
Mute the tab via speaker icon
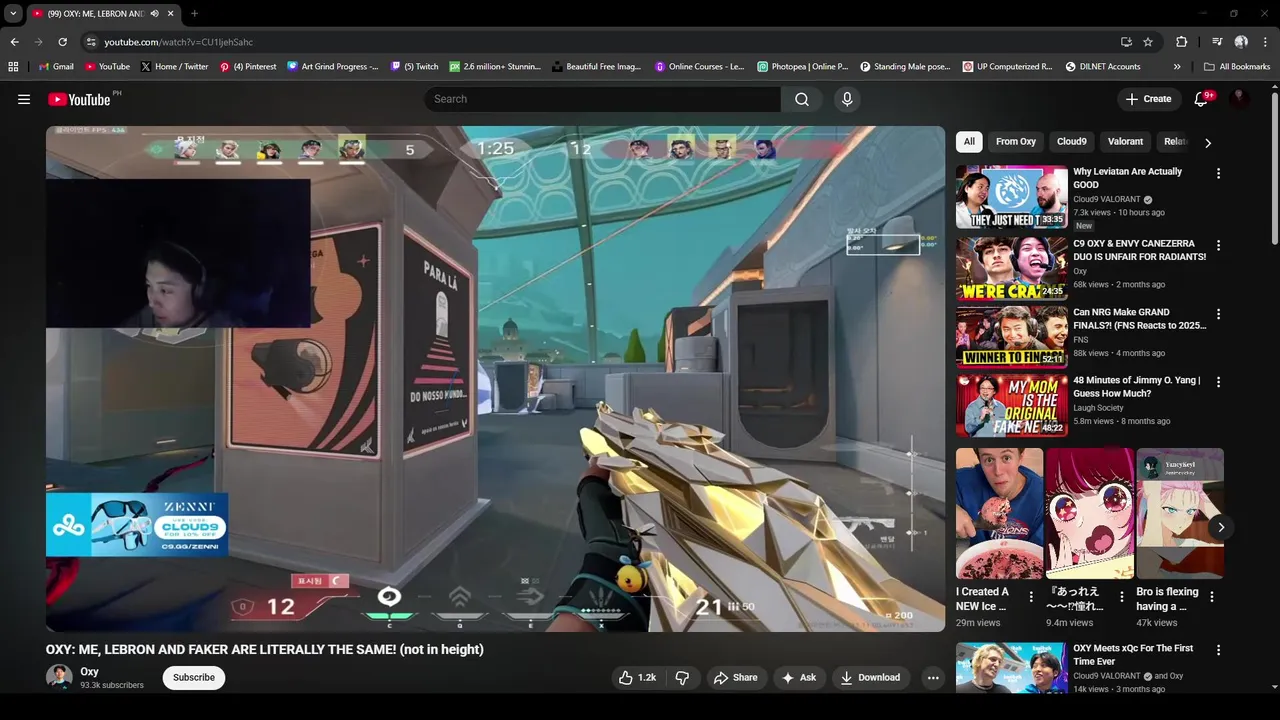pos(154,14)
